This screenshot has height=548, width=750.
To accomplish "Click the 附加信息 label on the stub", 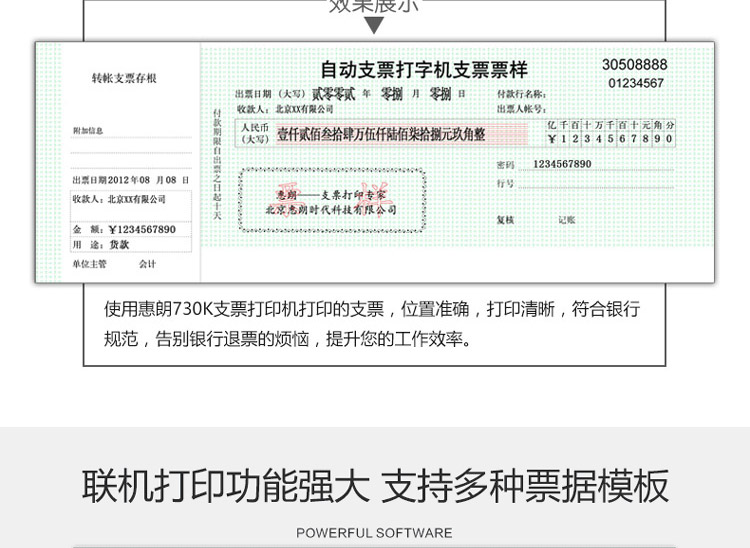I will click(88, 131).
